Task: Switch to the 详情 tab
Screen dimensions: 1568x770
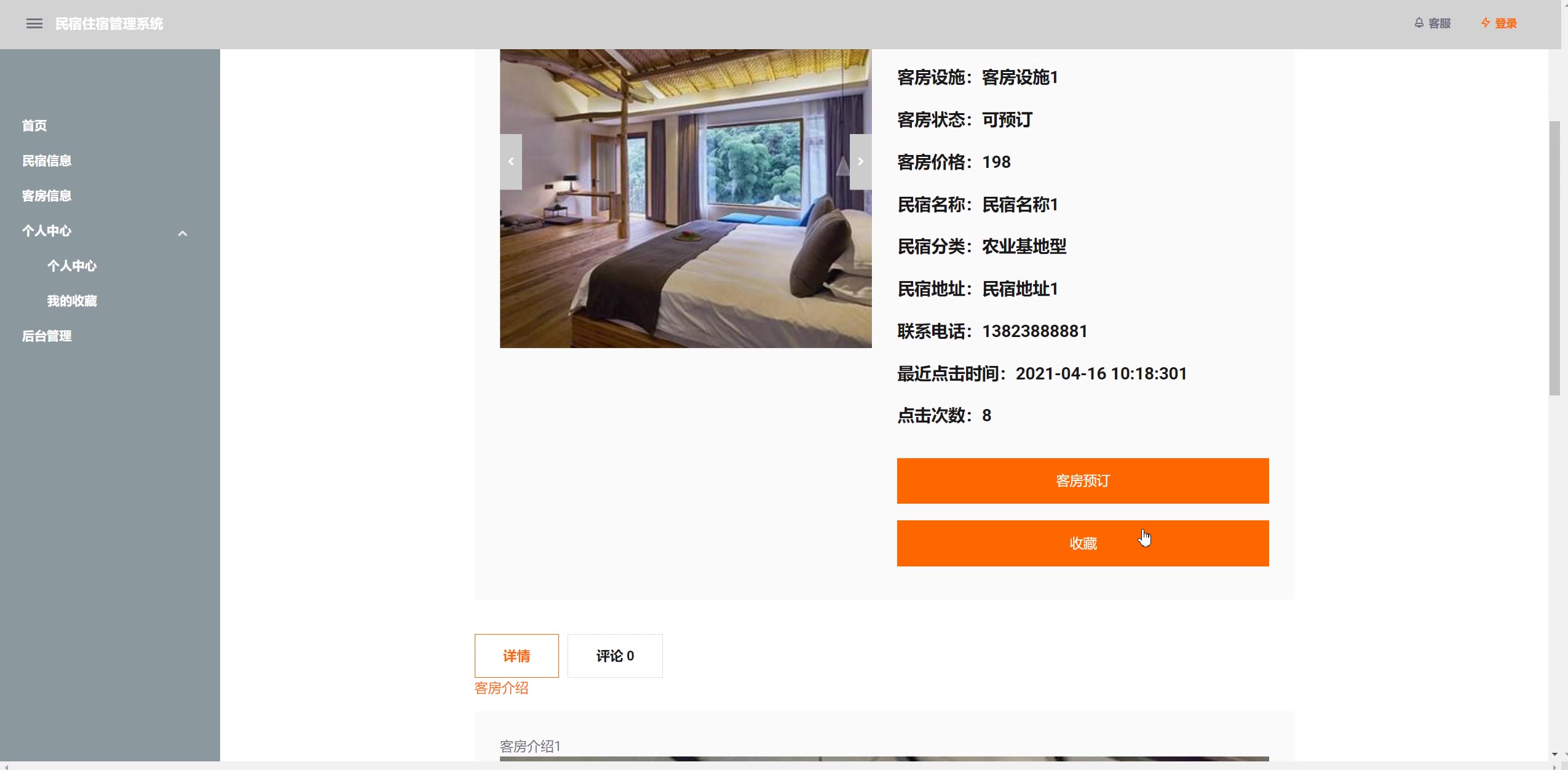Action: coord(517,656)
